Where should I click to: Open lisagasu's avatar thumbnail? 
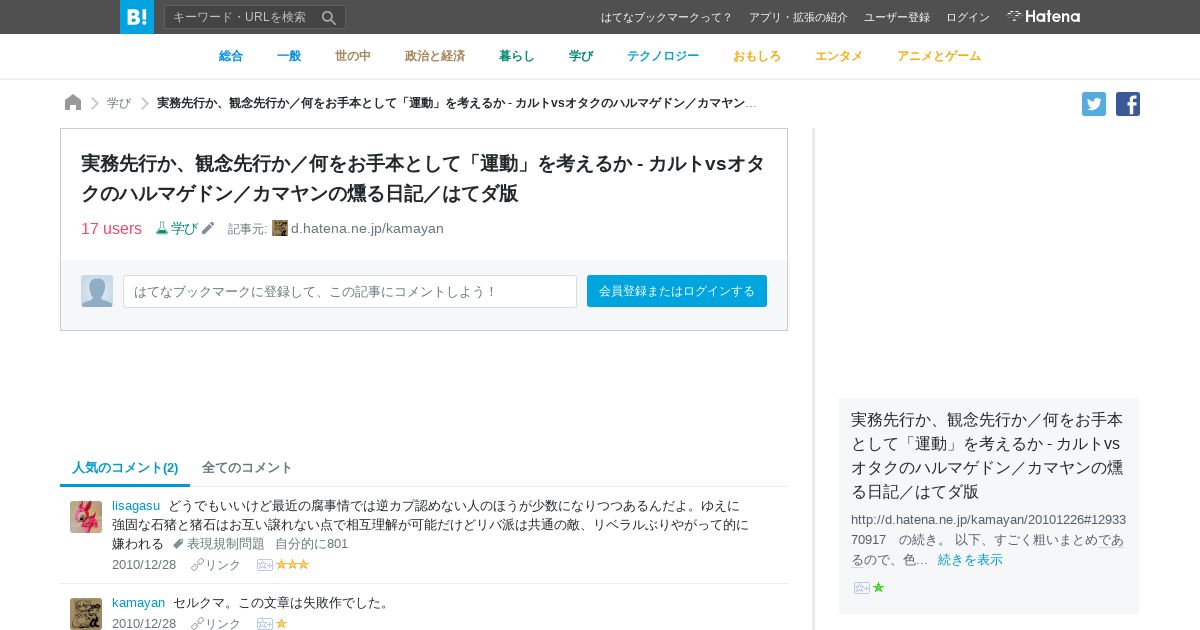pos(86,517)
